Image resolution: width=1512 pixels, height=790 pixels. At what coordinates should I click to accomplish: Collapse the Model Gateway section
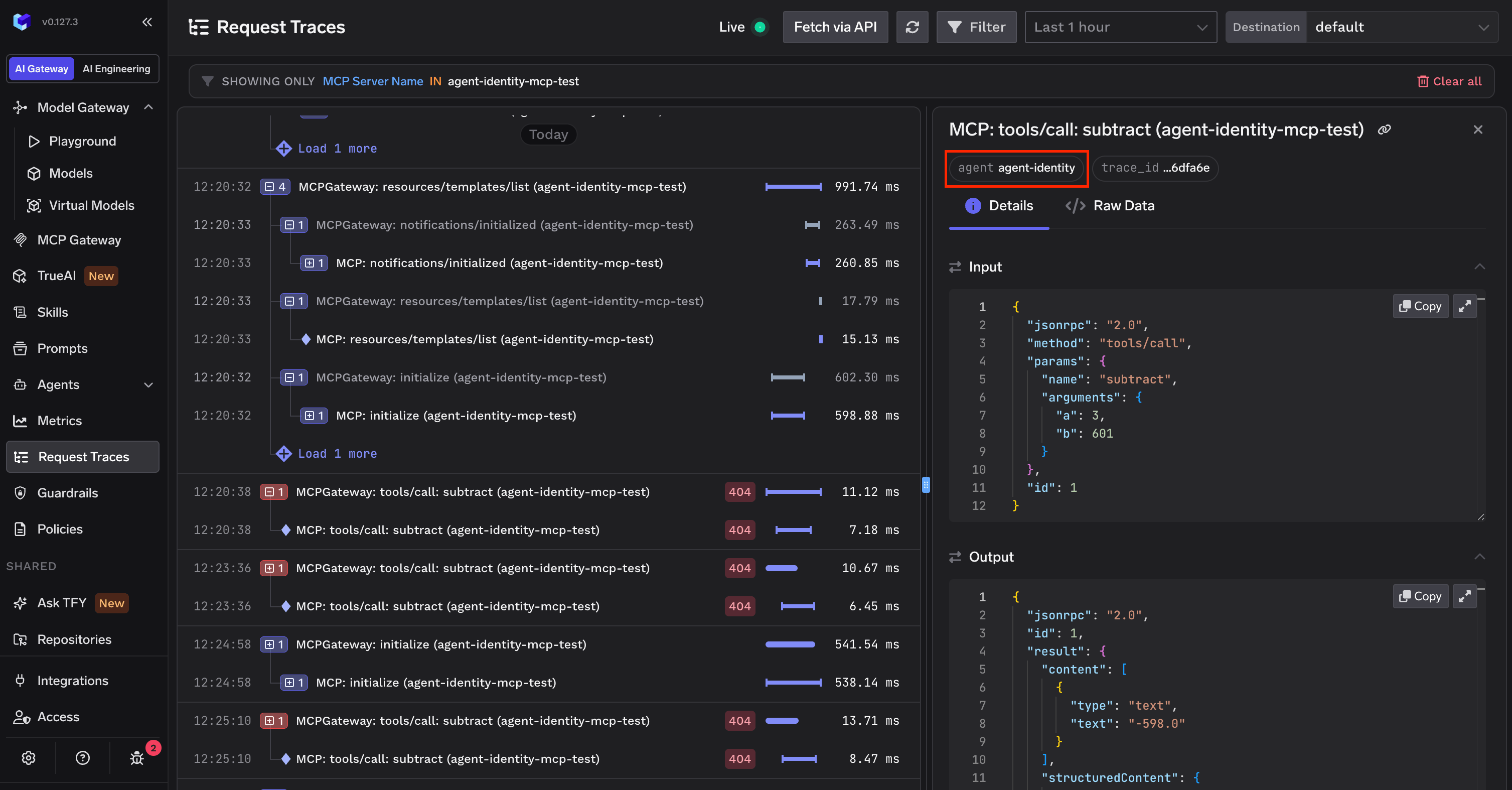[148, 107]
